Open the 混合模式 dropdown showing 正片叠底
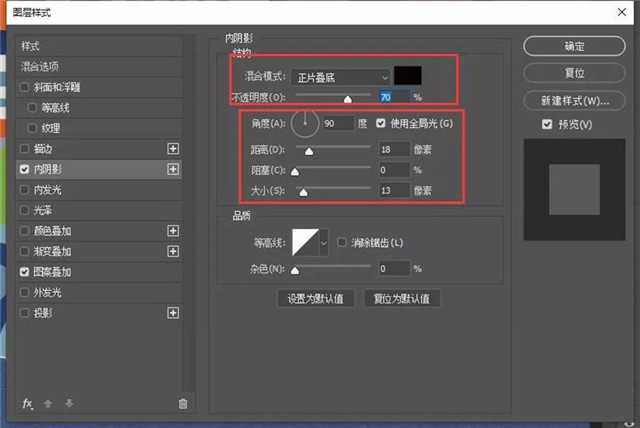This screenshot has height=428, width=640. (341, 76)
